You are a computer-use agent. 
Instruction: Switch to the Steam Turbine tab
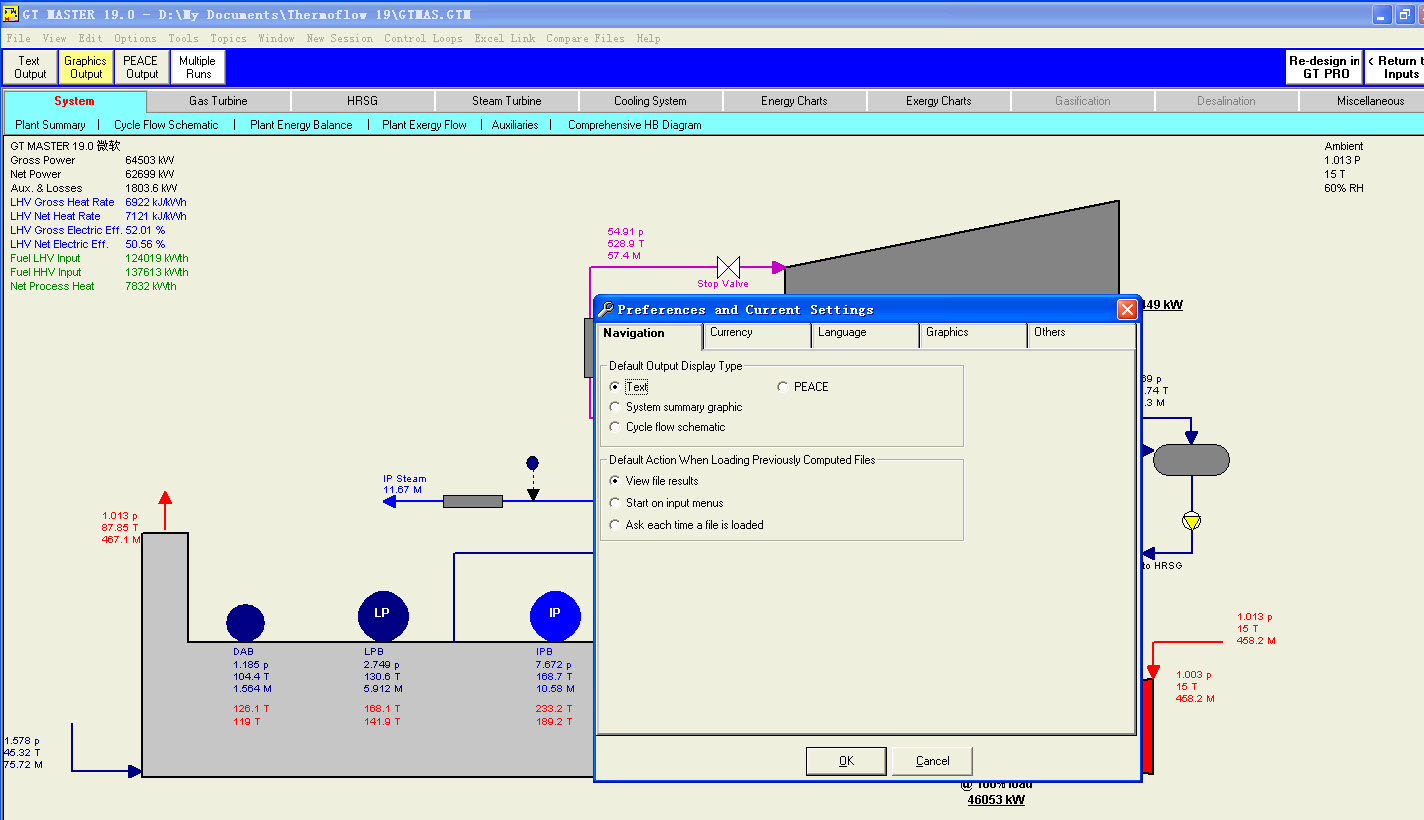tap(507, 101)
